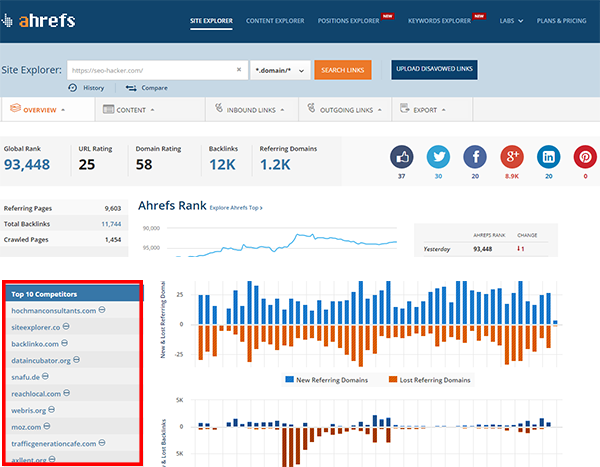Image resolution: width=600 pixels, height=467 pixels.
Task: Expand the Inbound Links dropdown
Action: coord(251,110)
